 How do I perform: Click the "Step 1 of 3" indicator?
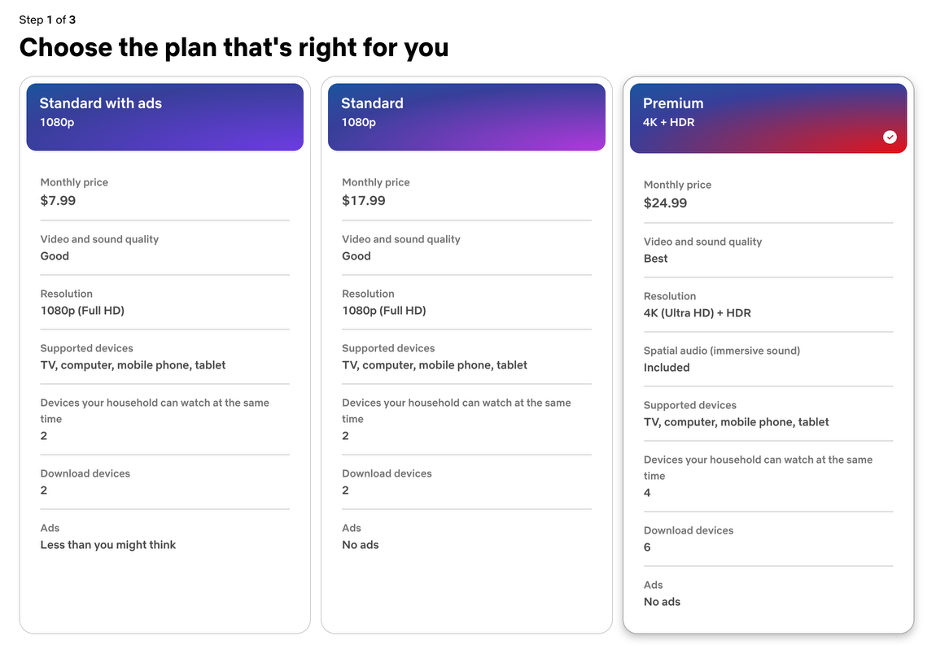point(47,20)
